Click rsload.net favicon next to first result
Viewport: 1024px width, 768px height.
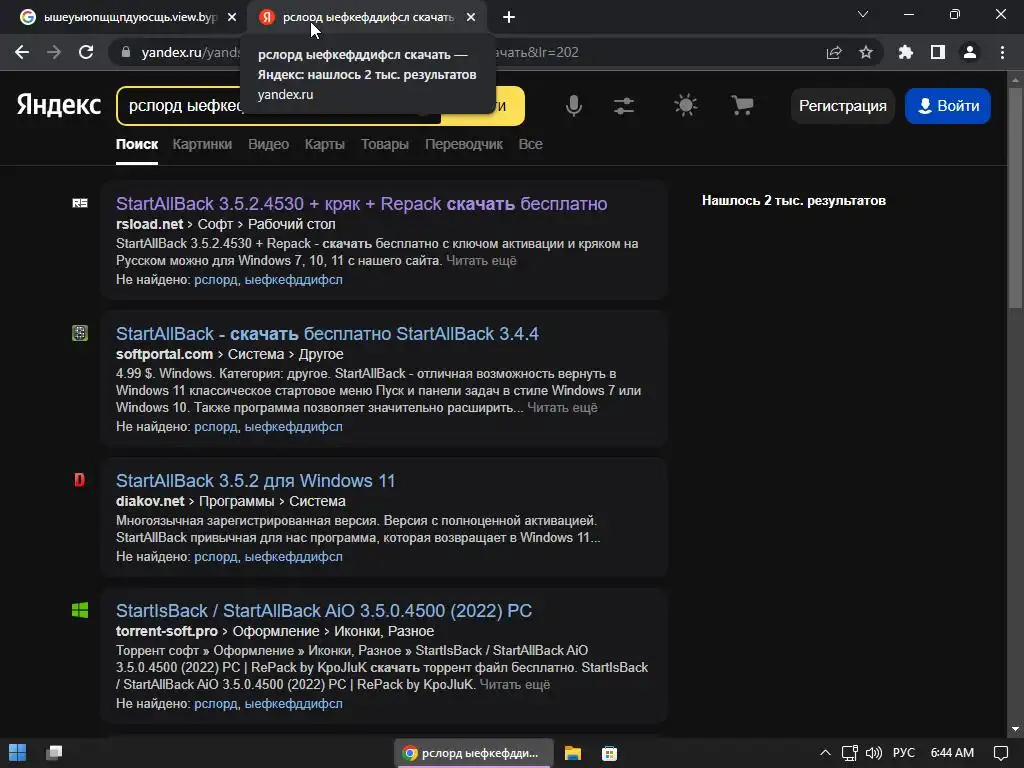pyautogui.click(x=80, y=203)
